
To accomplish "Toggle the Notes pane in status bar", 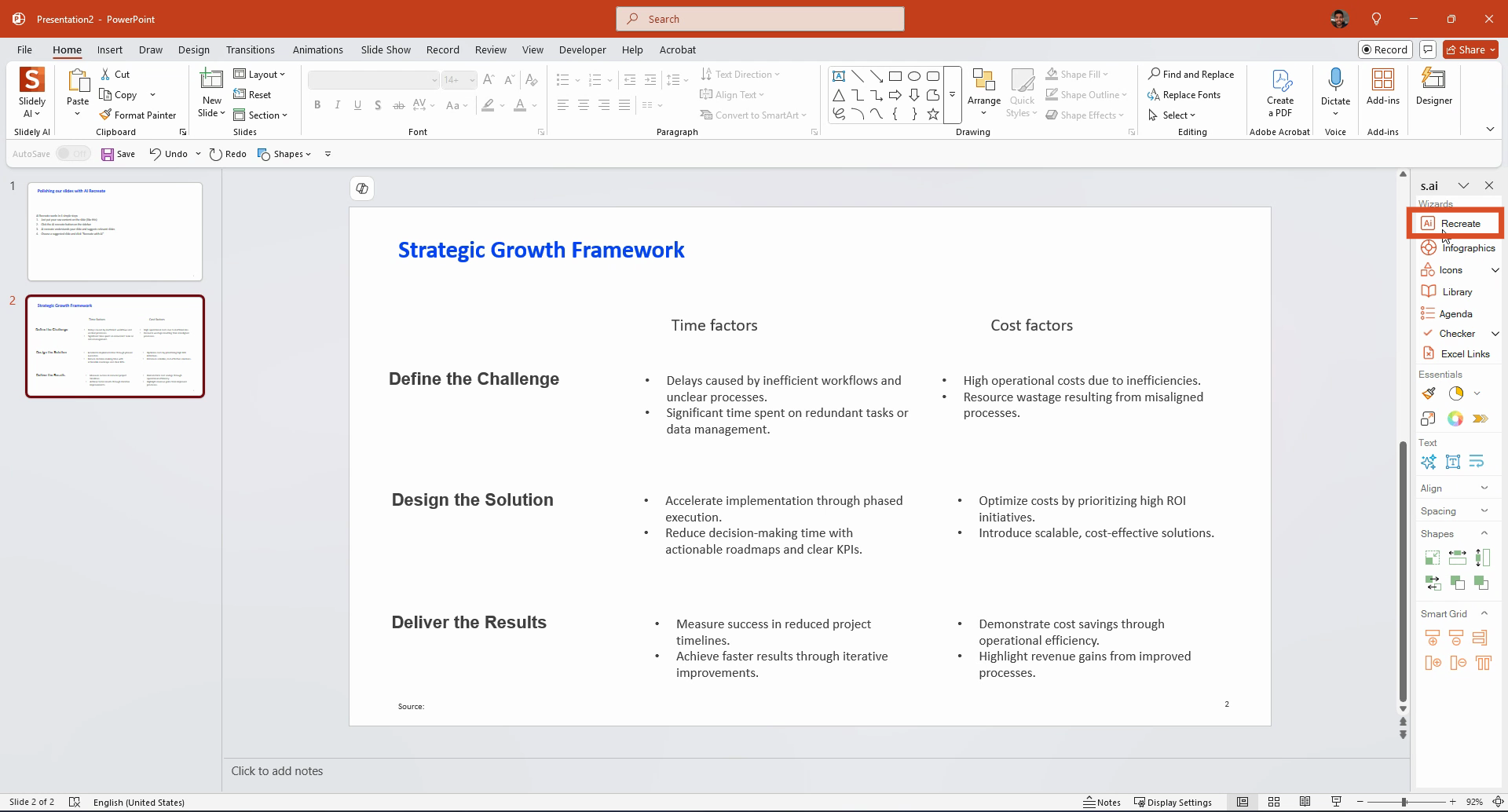I will [1101, 802].
